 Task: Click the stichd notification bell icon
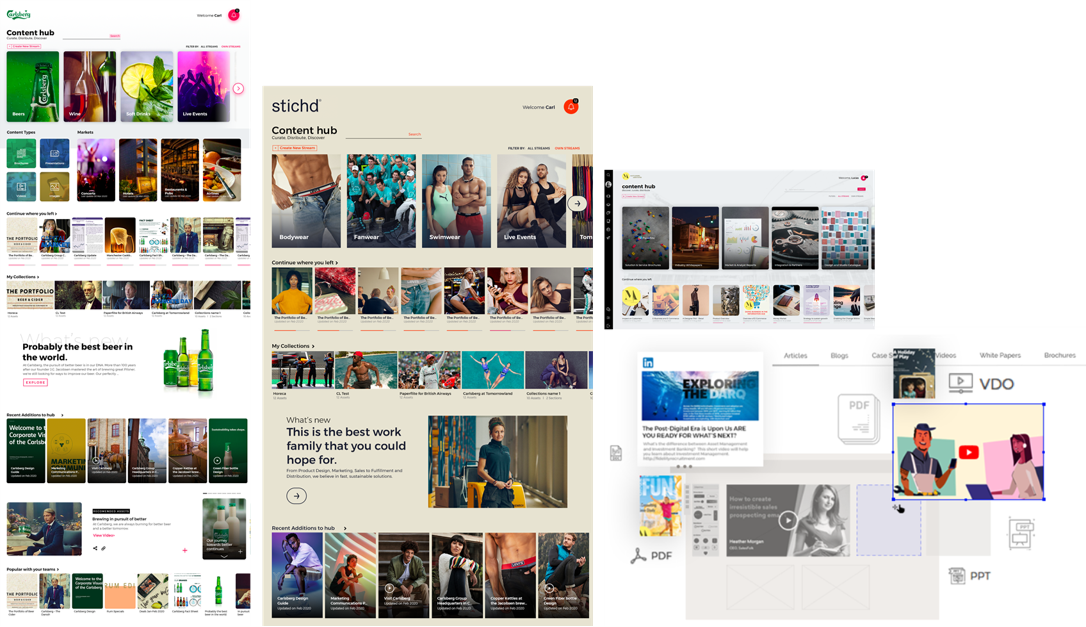coord(571,107)
